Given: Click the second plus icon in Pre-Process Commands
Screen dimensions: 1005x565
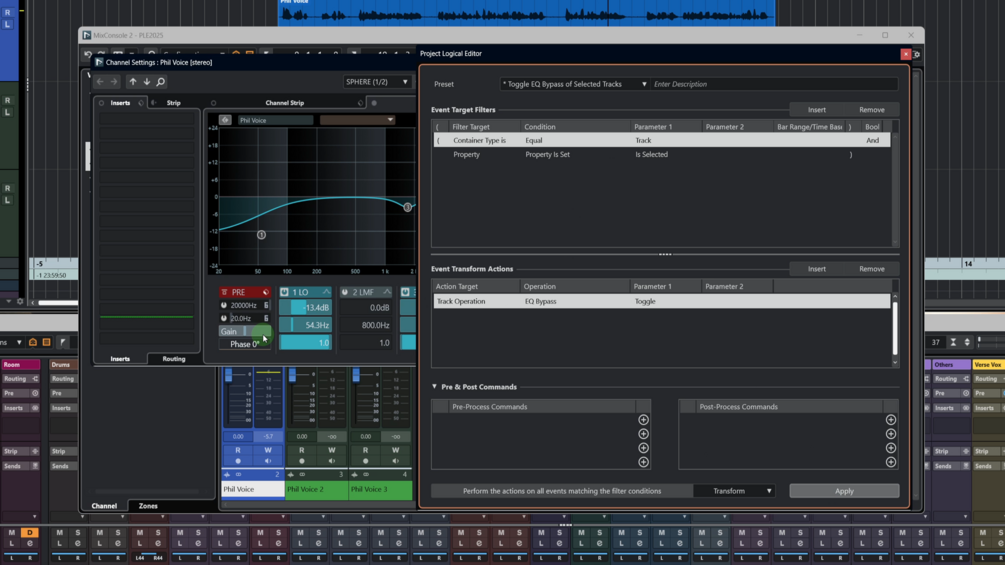Looking at the screenshot, I should 644,434.
